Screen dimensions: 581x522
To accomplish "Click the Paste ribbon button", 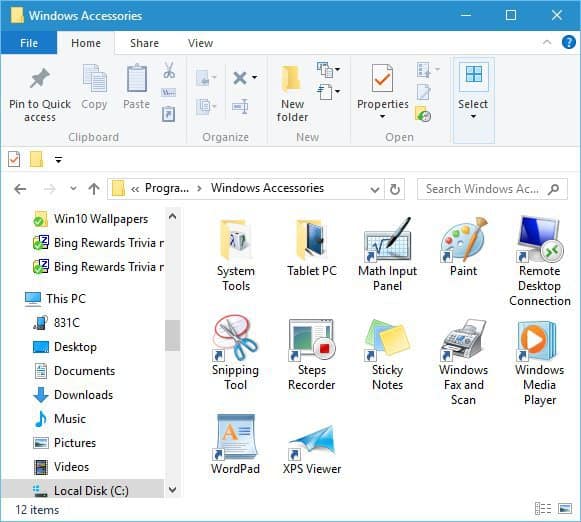I will 137,87.
